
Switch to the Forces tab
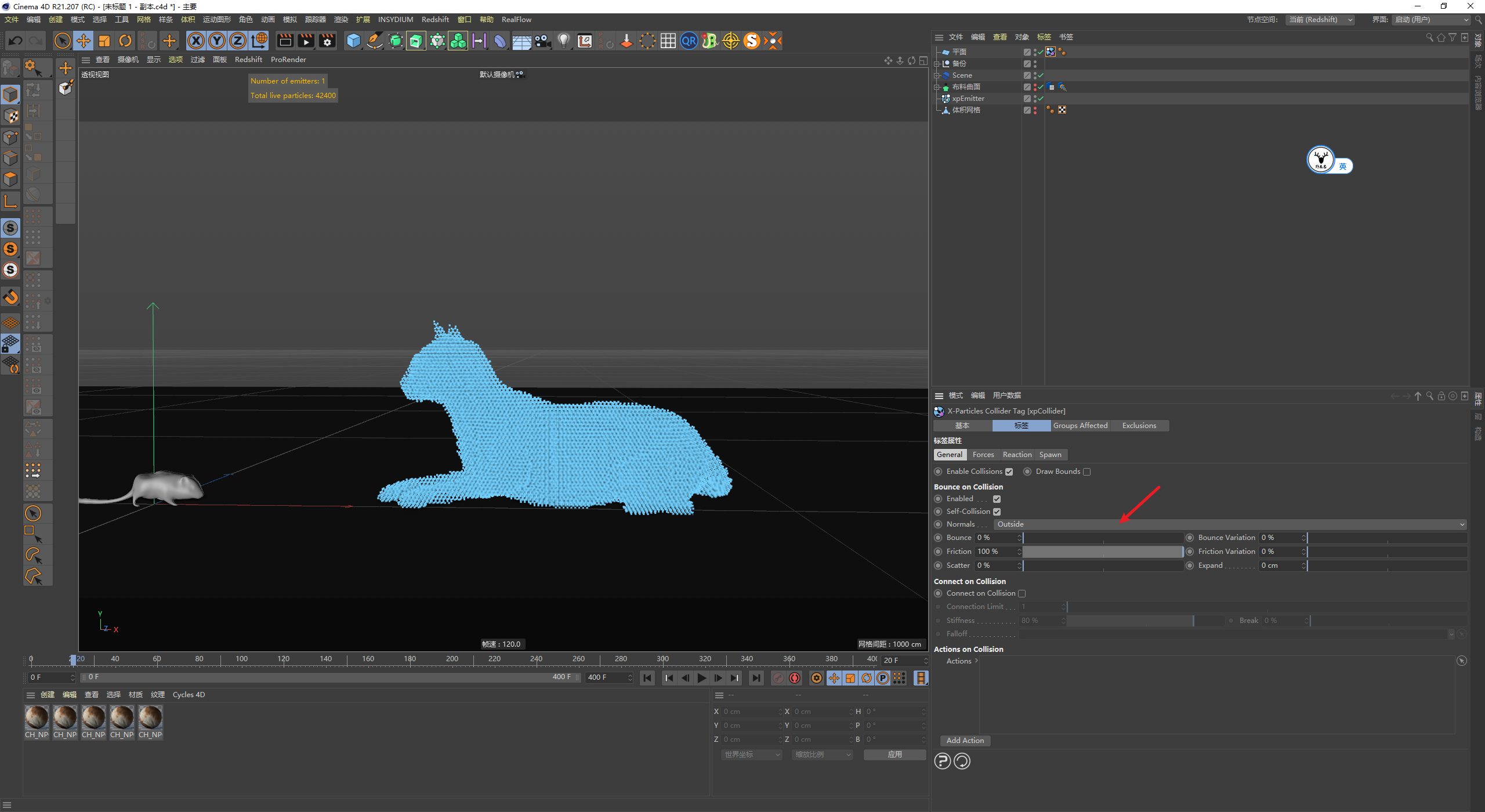[983, 455]
